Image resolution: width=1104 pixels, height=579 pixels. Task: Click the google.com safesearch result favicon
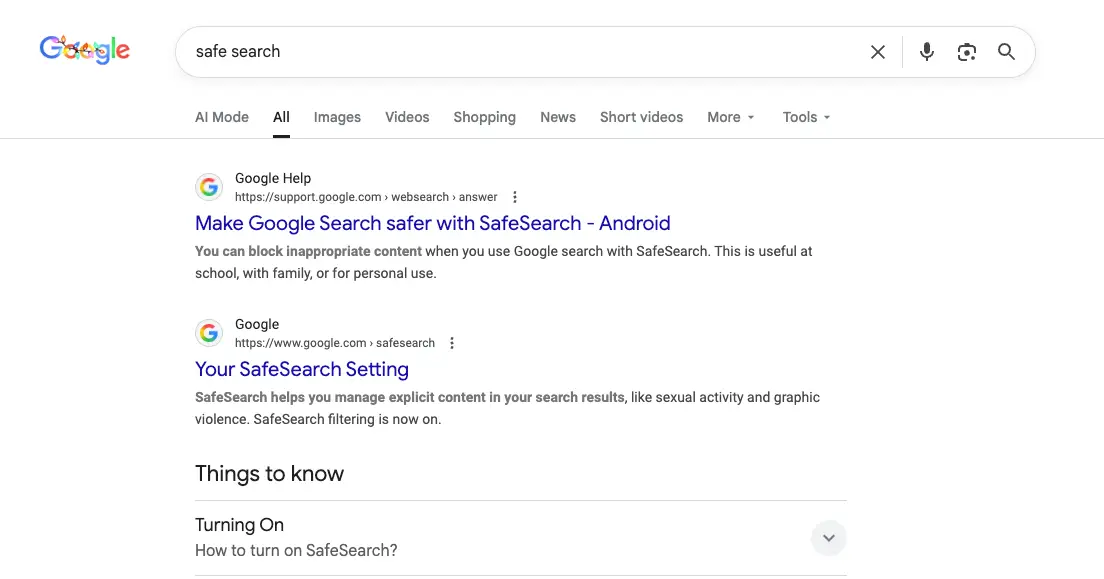tap(209, 332)
